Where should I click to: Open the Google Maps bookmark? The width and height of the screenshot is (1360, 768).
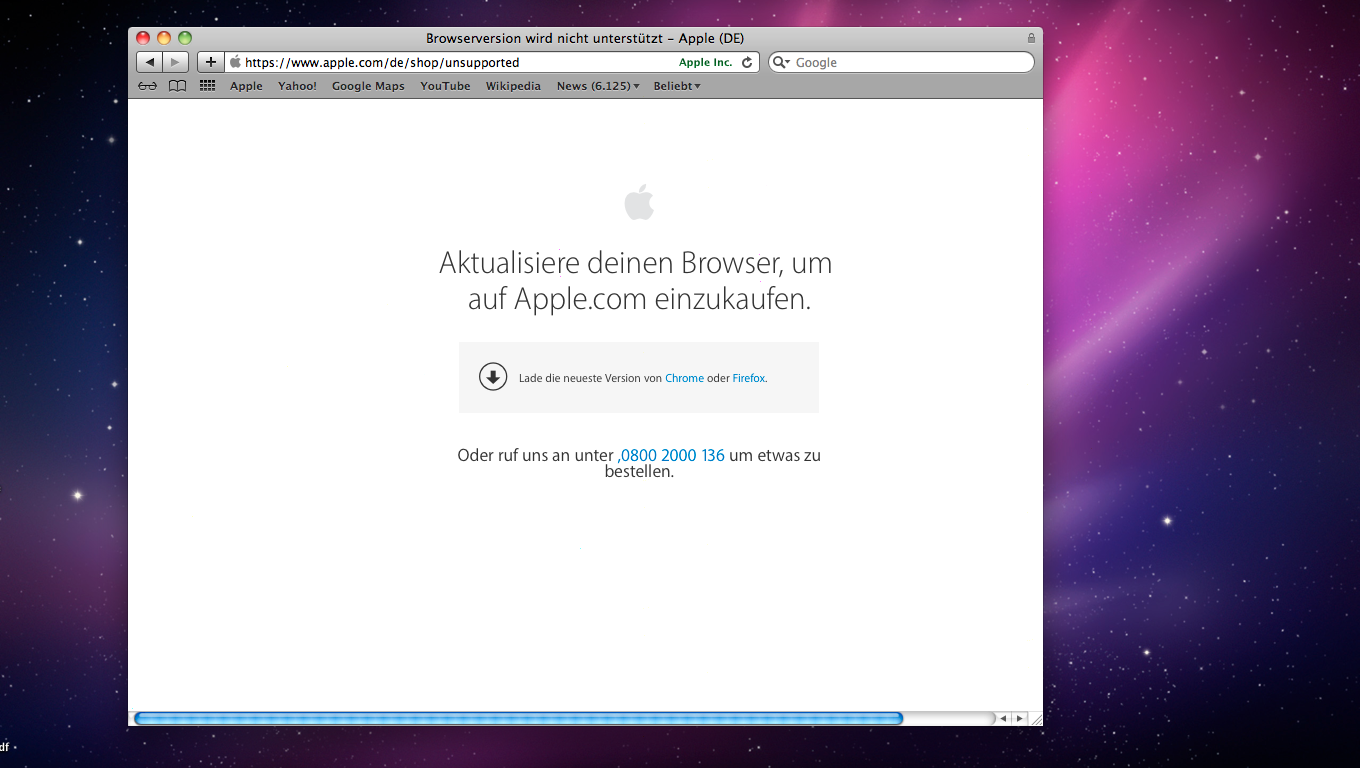(368, 86)
